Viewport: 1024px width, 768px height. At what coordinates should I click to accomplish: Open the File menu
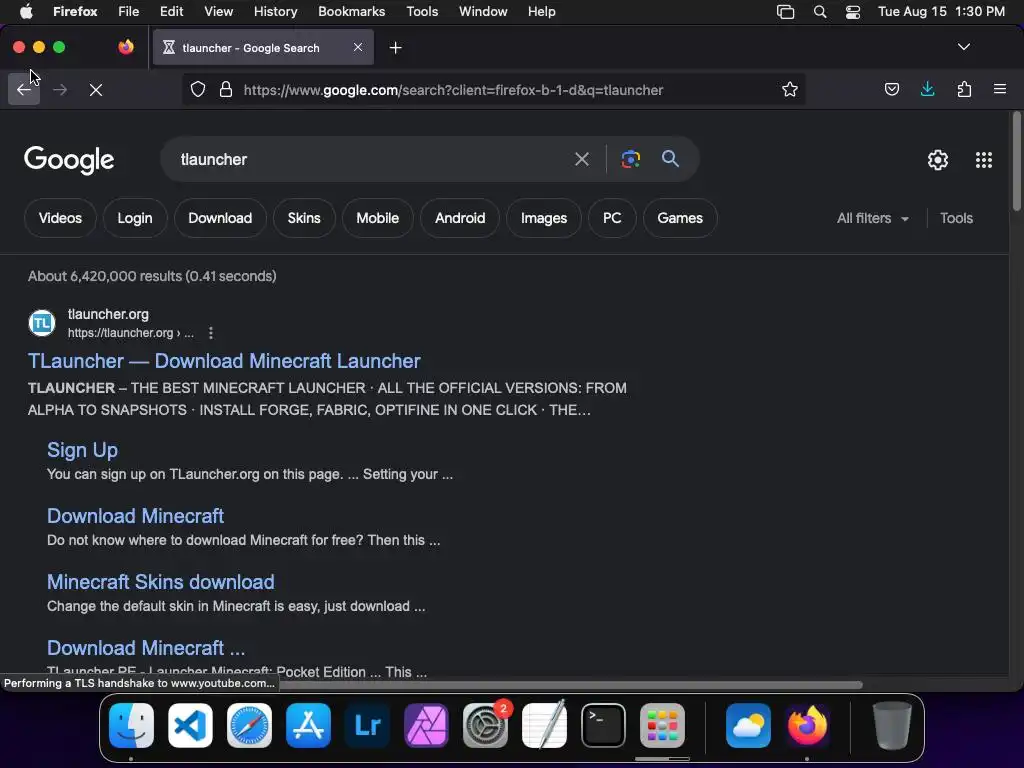(129, 12)
